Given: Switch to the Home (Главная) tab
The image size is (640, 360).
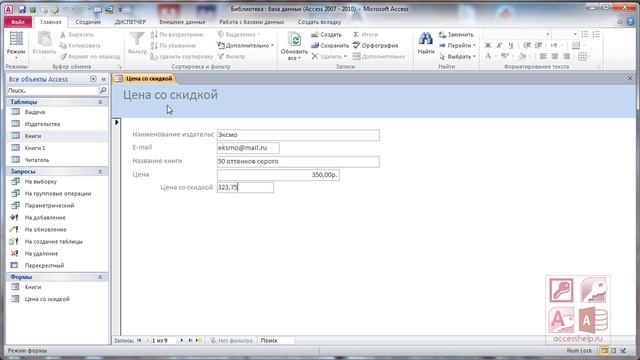Looking at the screenshot, I should (x=51, y=22).
